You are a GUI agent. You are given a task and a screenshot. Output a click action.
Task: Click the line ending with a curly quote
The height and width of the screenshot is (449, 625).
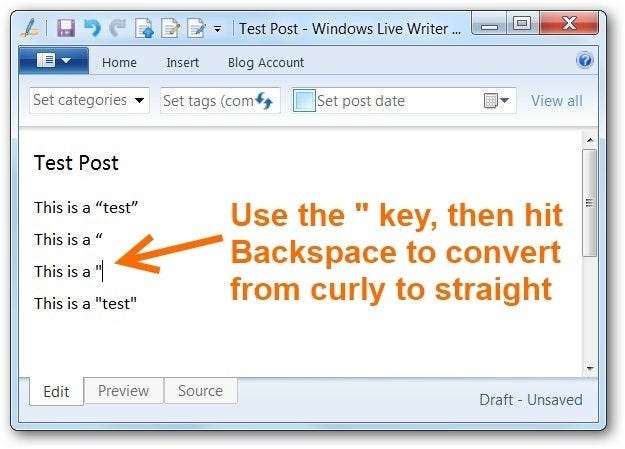(68, 240)
